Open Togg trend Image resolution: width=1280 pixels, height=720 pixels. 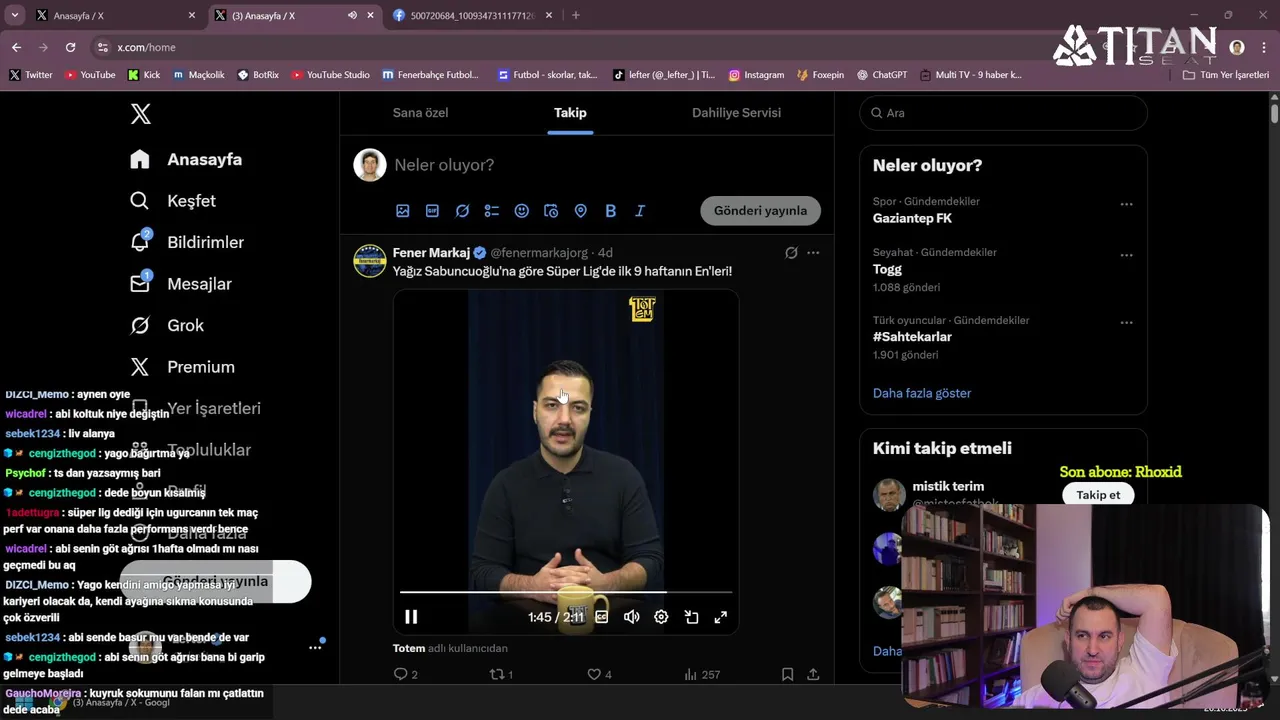click(x=887, y=269)
